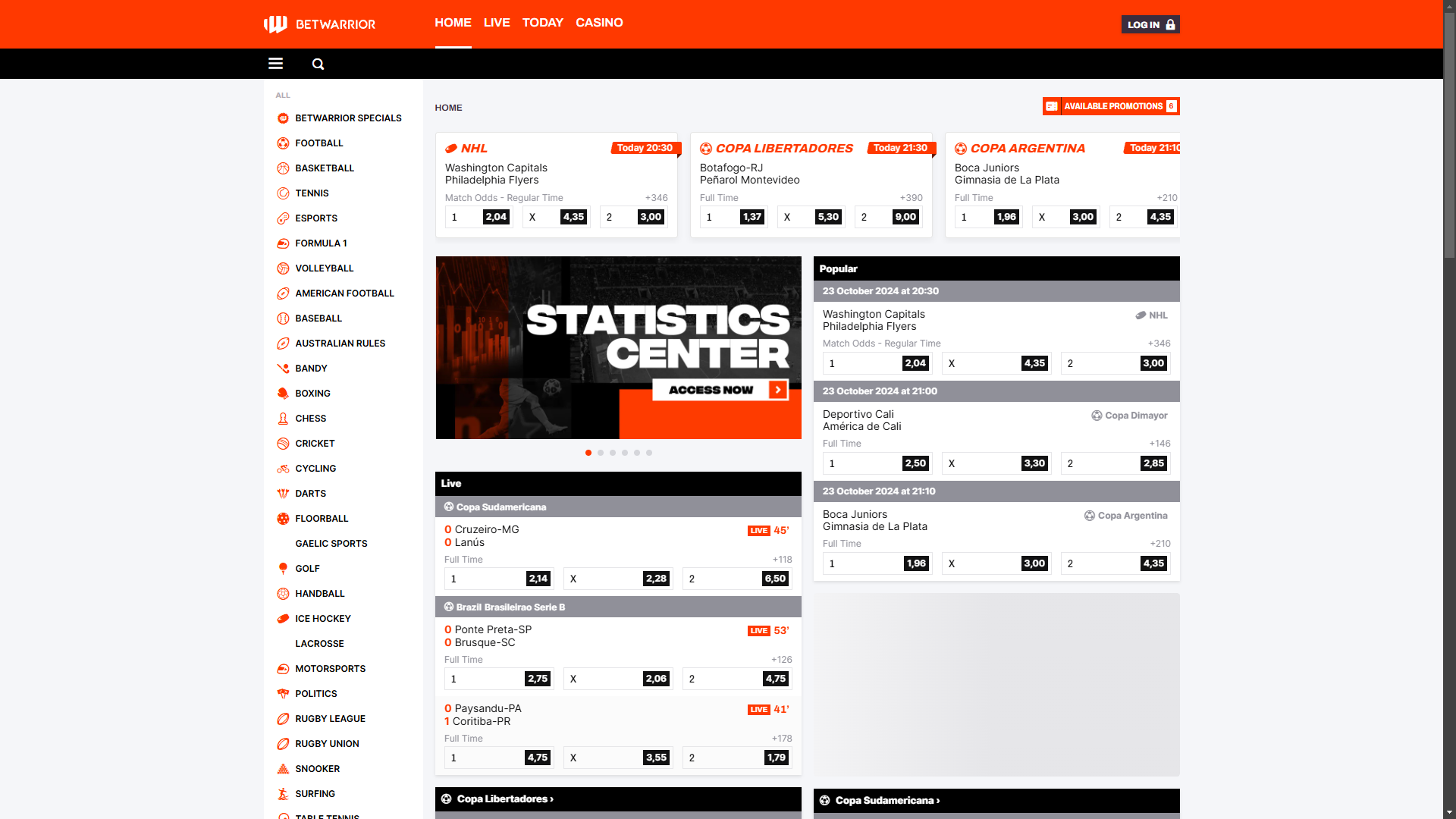
Task: Click the BetWarrior logo
Action: pos(319,24)
